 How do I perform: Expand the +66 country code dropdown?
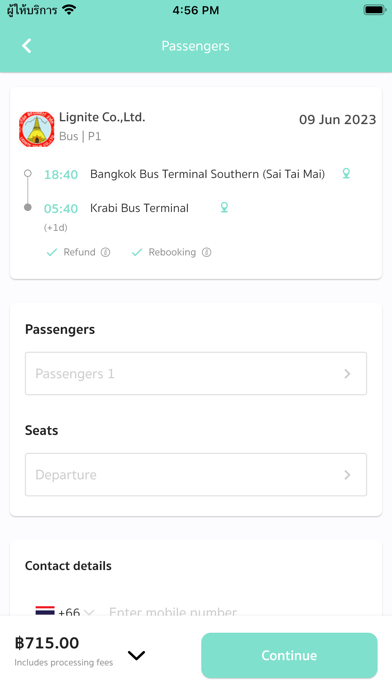pyautogui.click(x=76, y=612)
